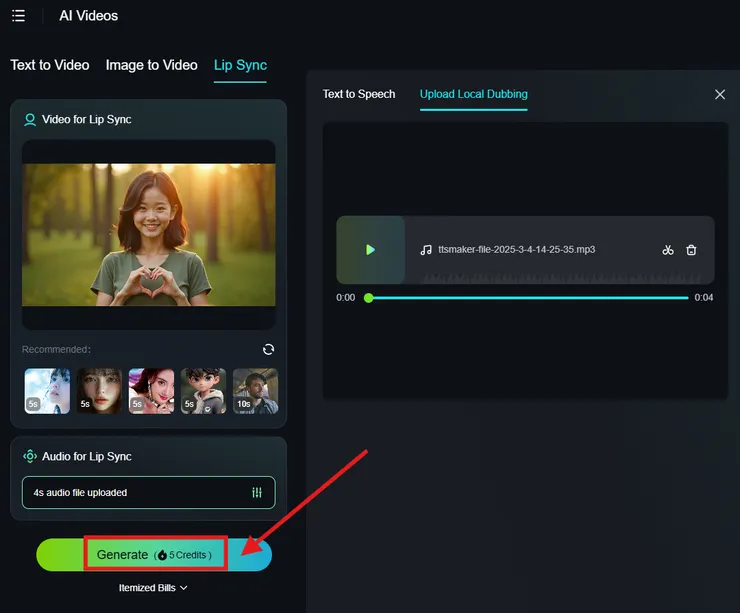Click the AI Videos title
740x613 pixels.
(89, 16)
